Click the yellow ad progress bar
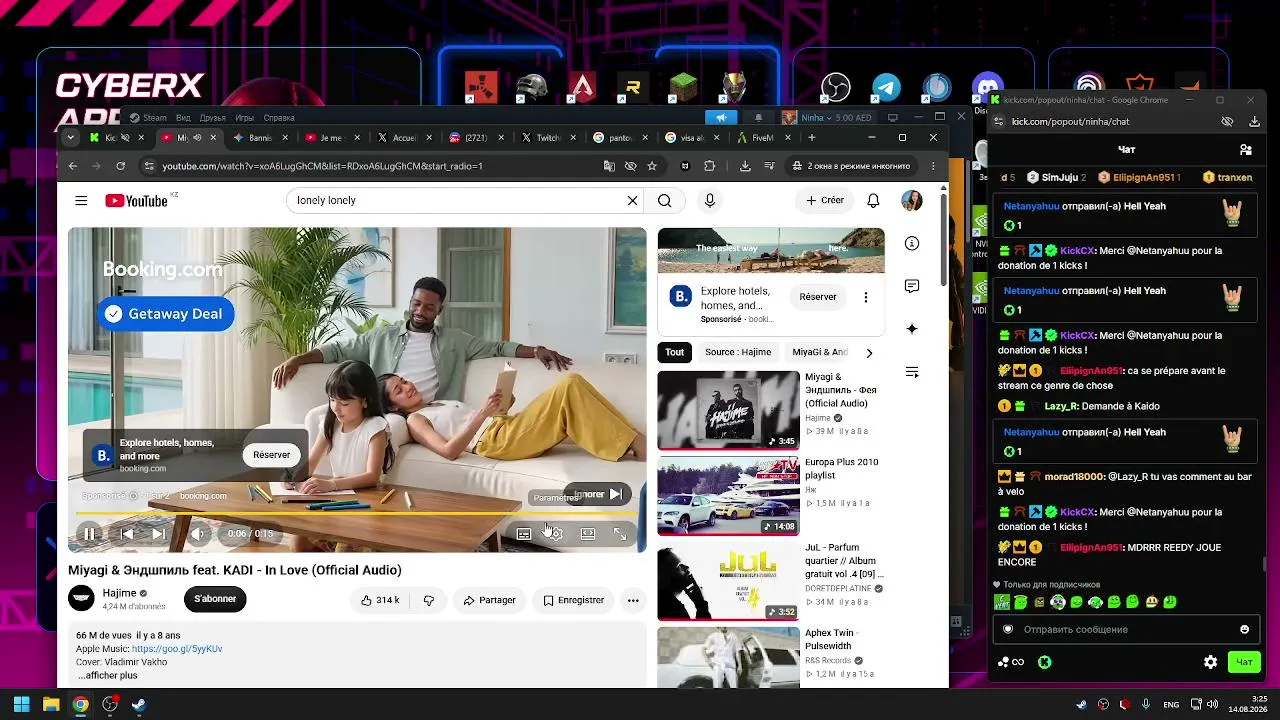The width and height of the screenshot is (1280, 720). [357, 514]
